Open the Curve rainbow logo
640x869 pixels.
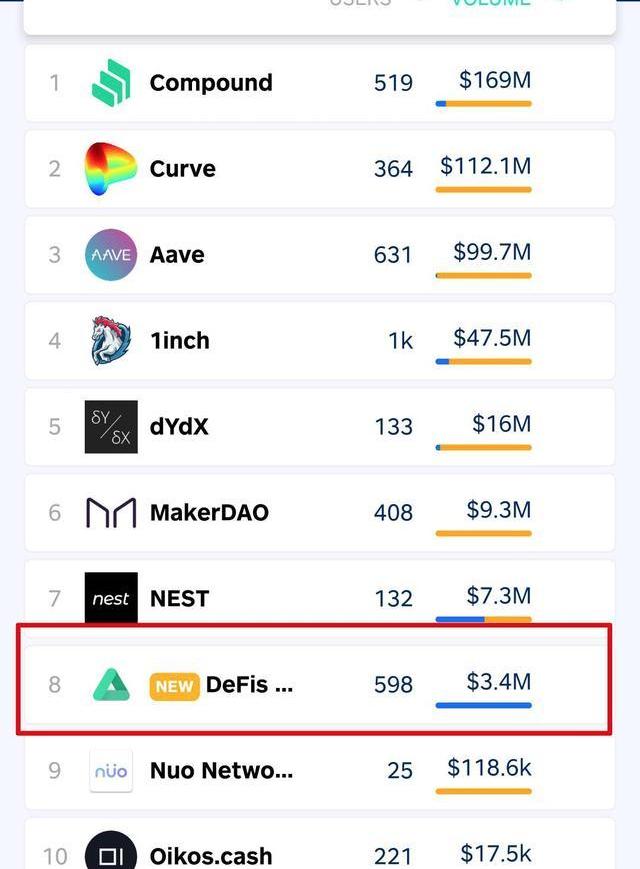point(110,168)
